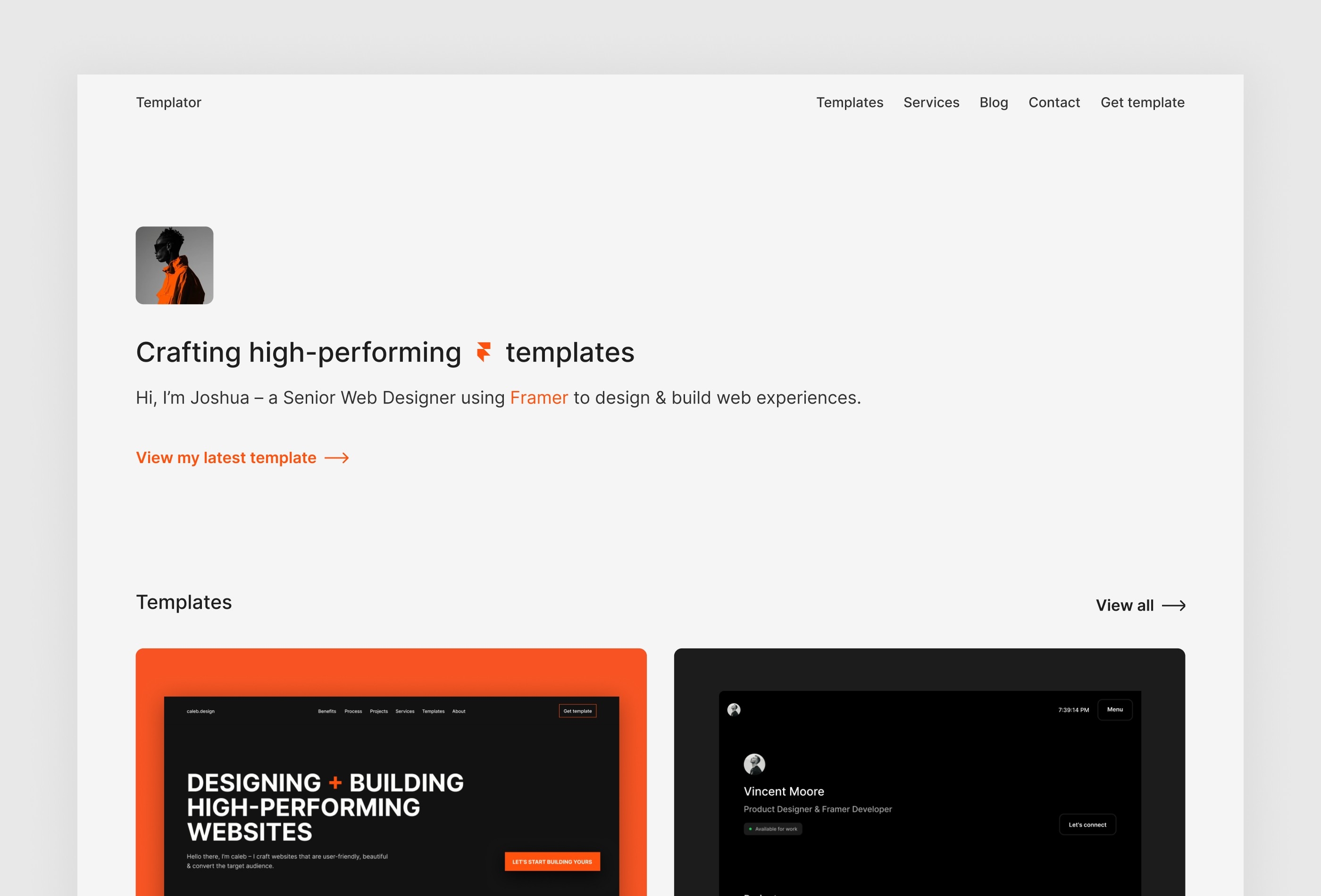Click View all templates link
Image resolution: width=1321 pixels, height=896 pixels.
click(1139, 604)
